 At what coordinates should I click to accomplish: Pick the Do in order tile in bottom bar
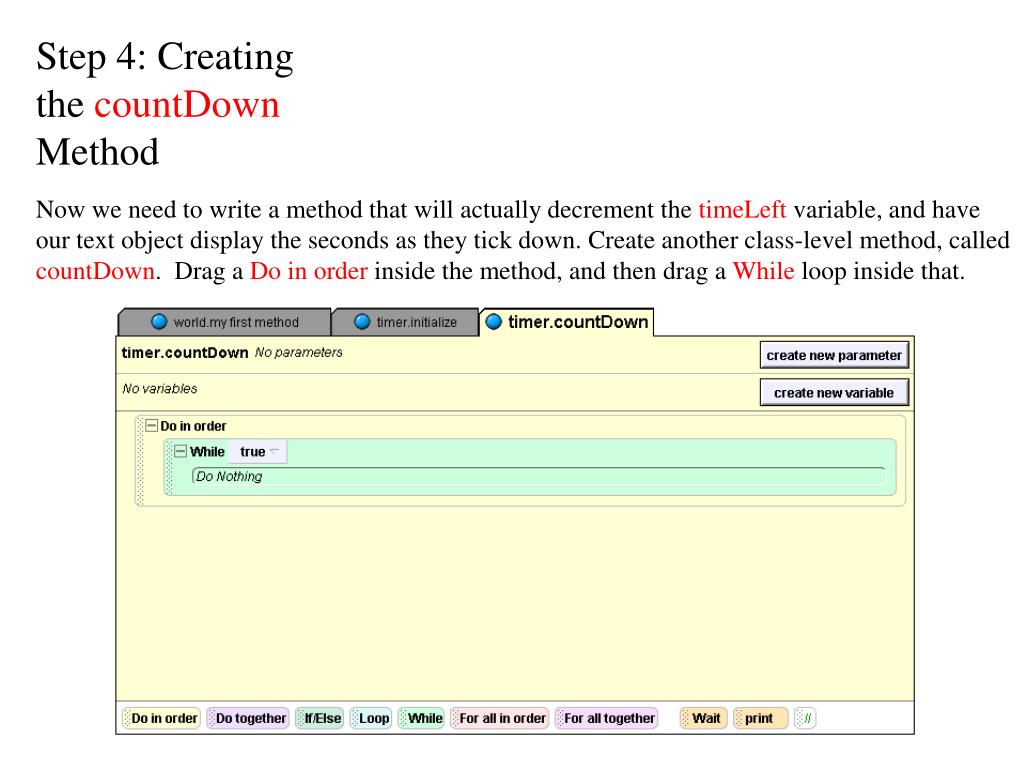161,718
